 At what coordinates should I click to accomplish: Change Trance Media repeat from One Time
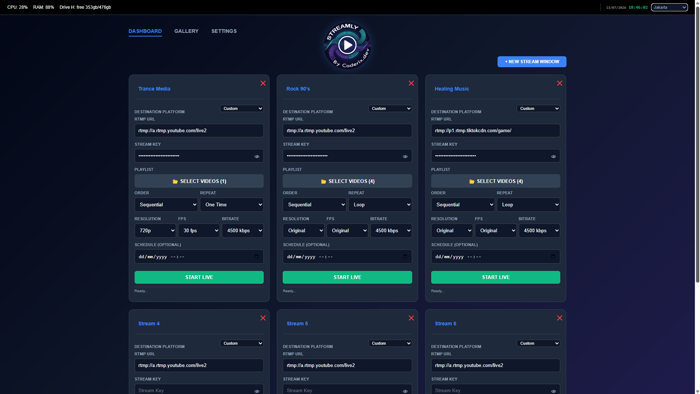pos(232,204)
